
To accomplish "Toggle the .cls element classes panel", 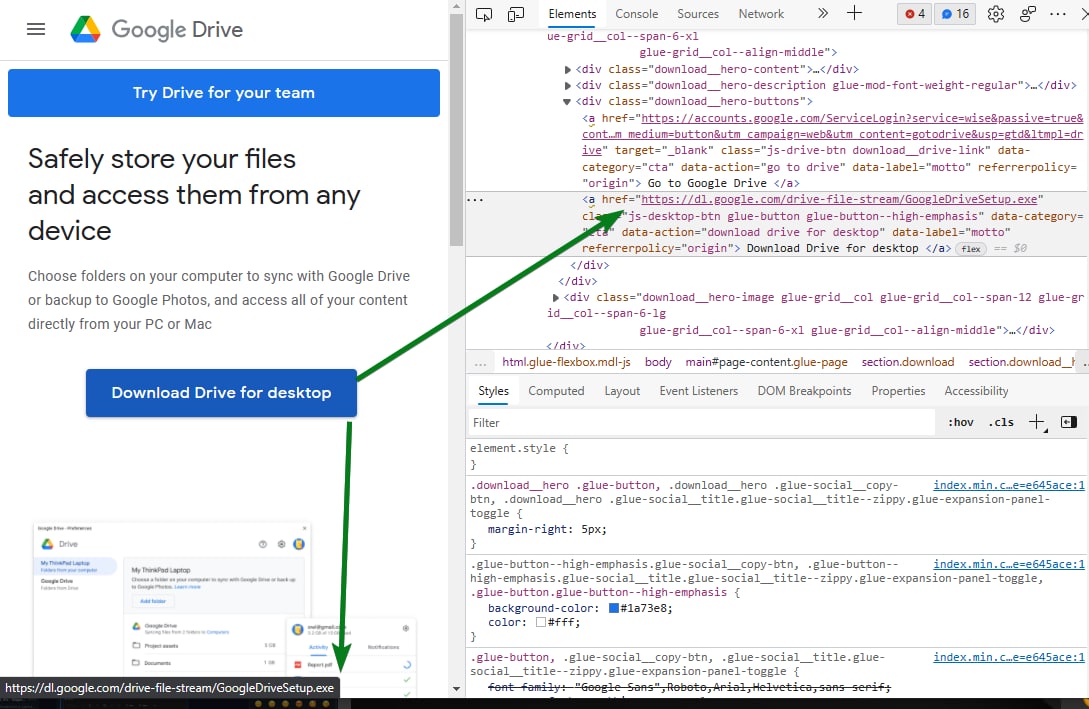I will [1001, 422].
